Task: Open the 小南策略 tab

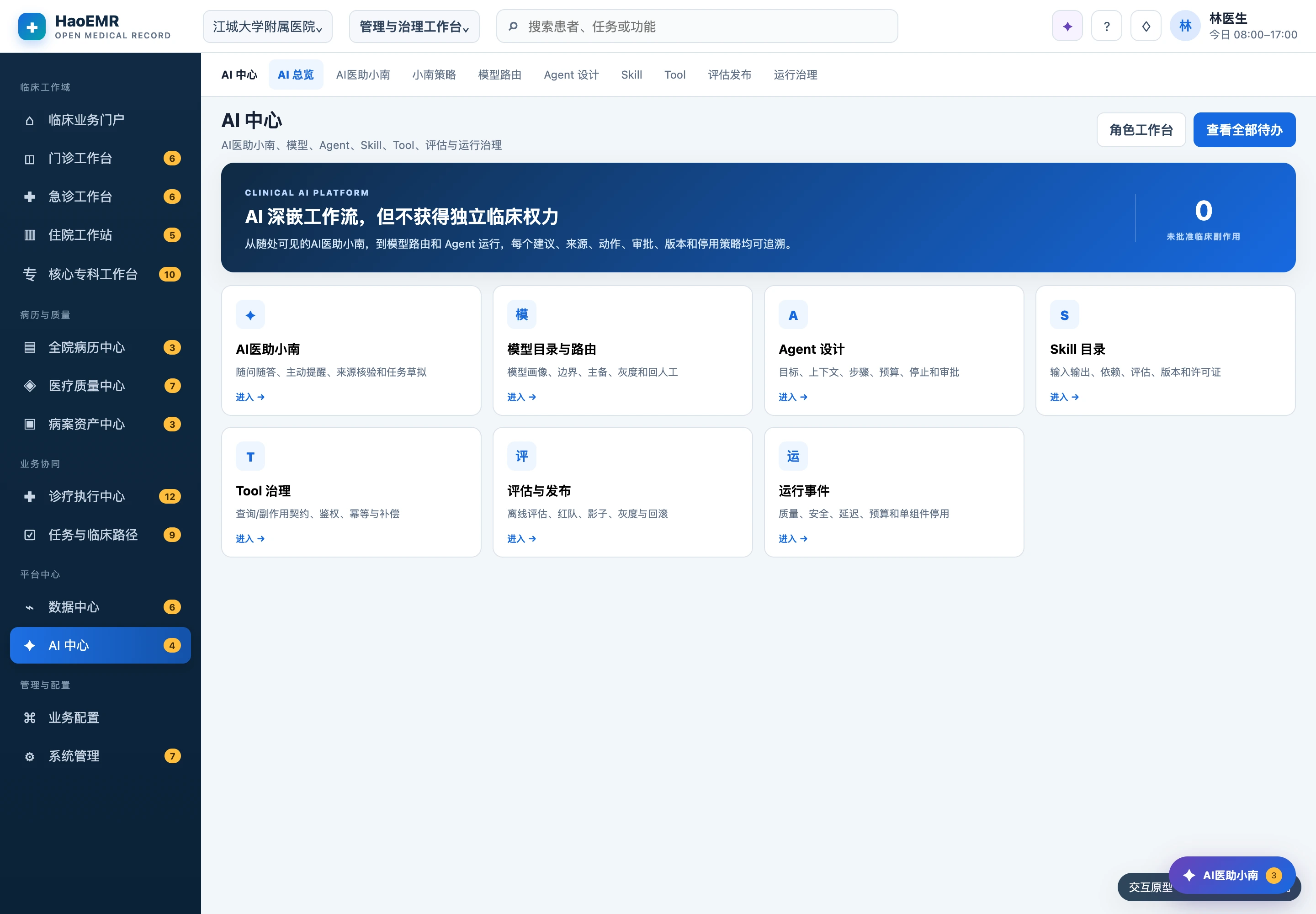Action: (x=434, y=74)
